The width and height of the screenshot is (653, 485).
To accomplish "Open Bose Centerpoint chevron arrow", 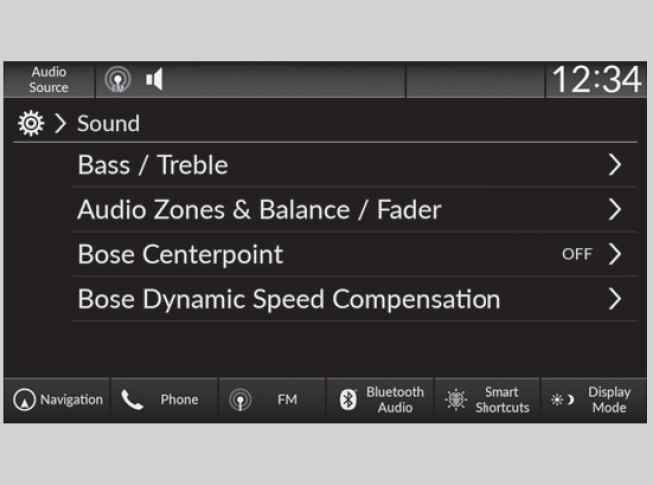I will (615, 254).
